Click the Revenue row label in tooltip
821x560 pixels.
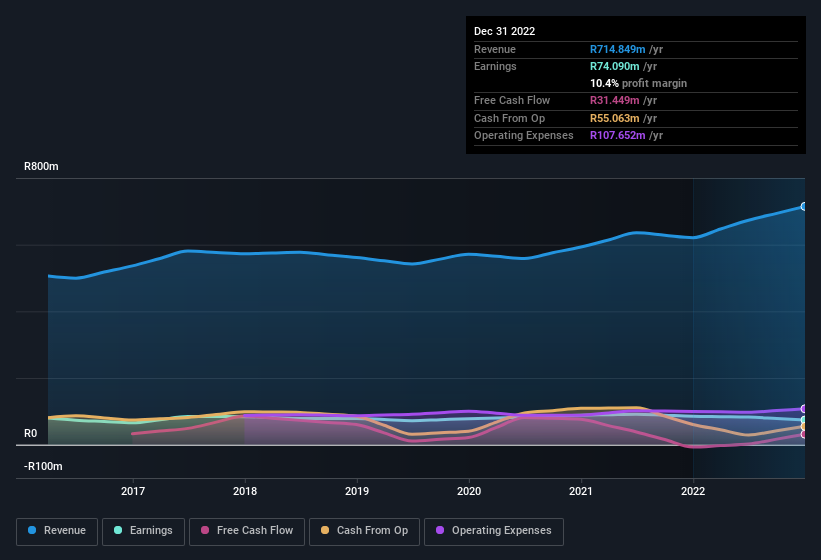coord(495,49)
